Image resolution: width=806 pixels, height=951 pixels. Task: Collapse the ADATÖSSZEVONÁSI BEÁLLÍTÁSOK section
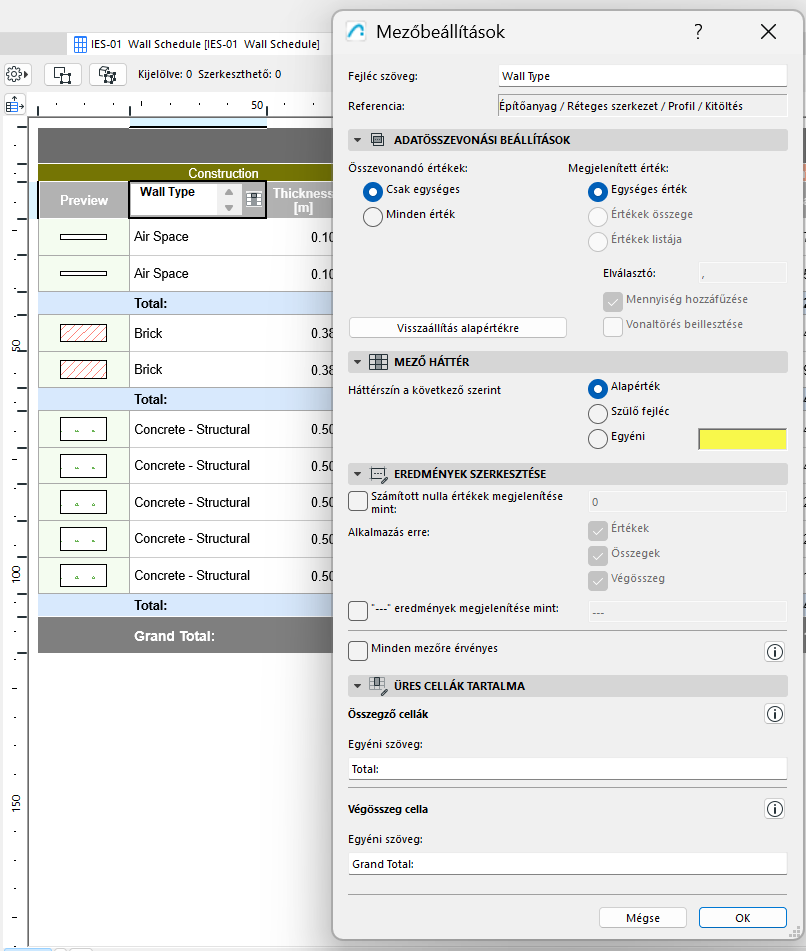[358, 139]
